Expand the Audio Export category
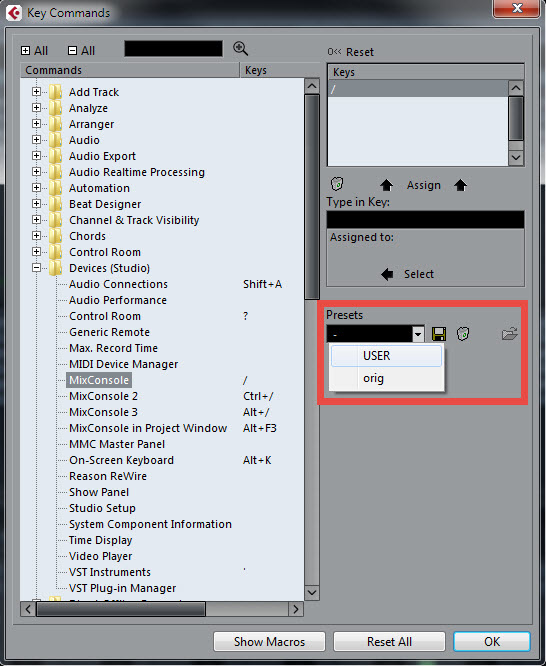546x666 pixels. (37, 155)
